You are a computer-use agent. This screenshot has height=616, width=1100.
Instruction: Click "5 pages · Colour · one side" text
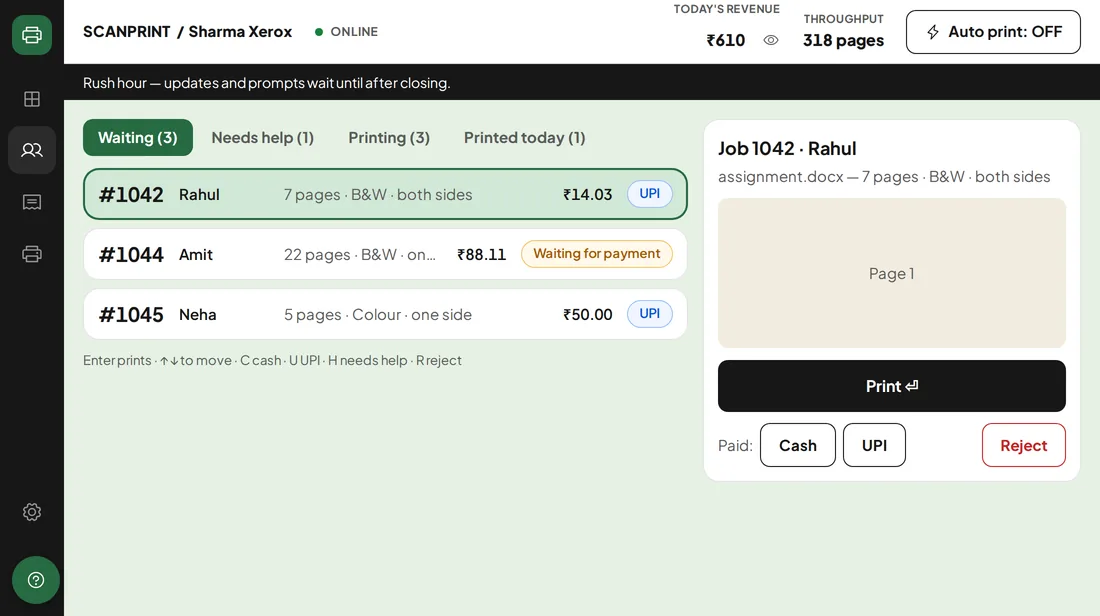pos(377,314)
